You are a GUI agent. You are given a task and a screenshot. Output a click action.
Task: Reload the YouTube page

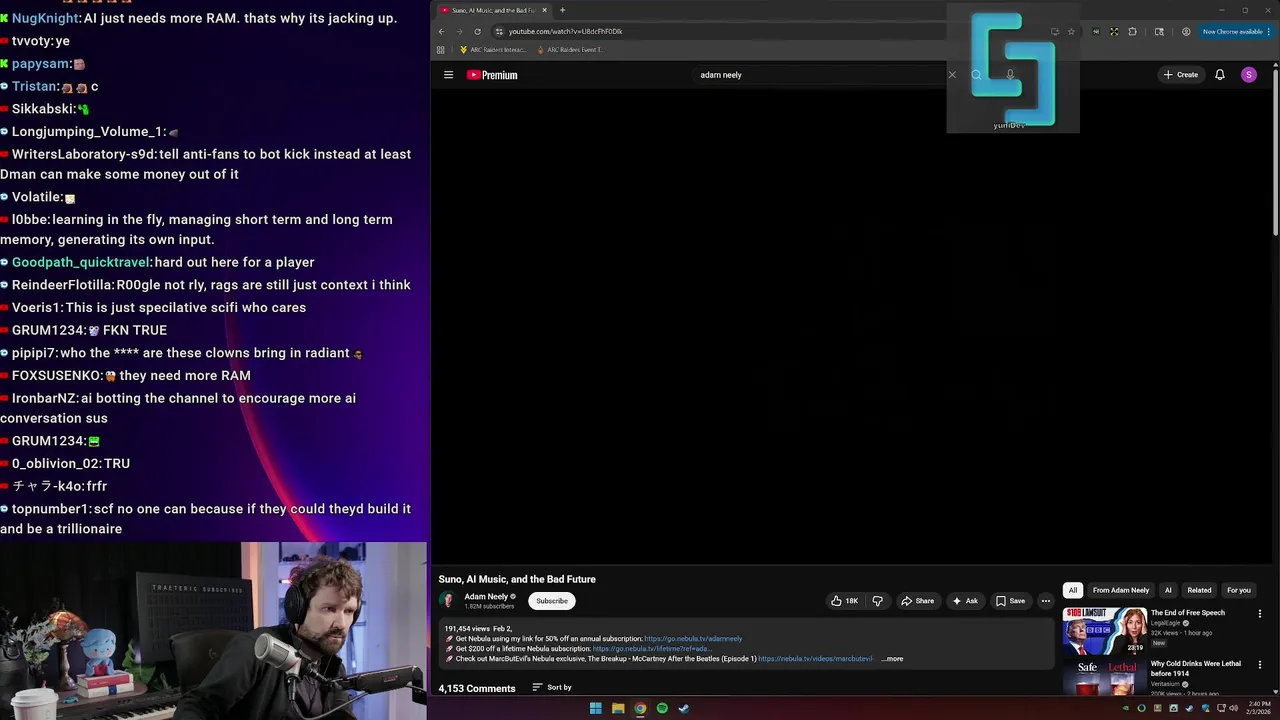pyautogui.click(x=477, y=31)
